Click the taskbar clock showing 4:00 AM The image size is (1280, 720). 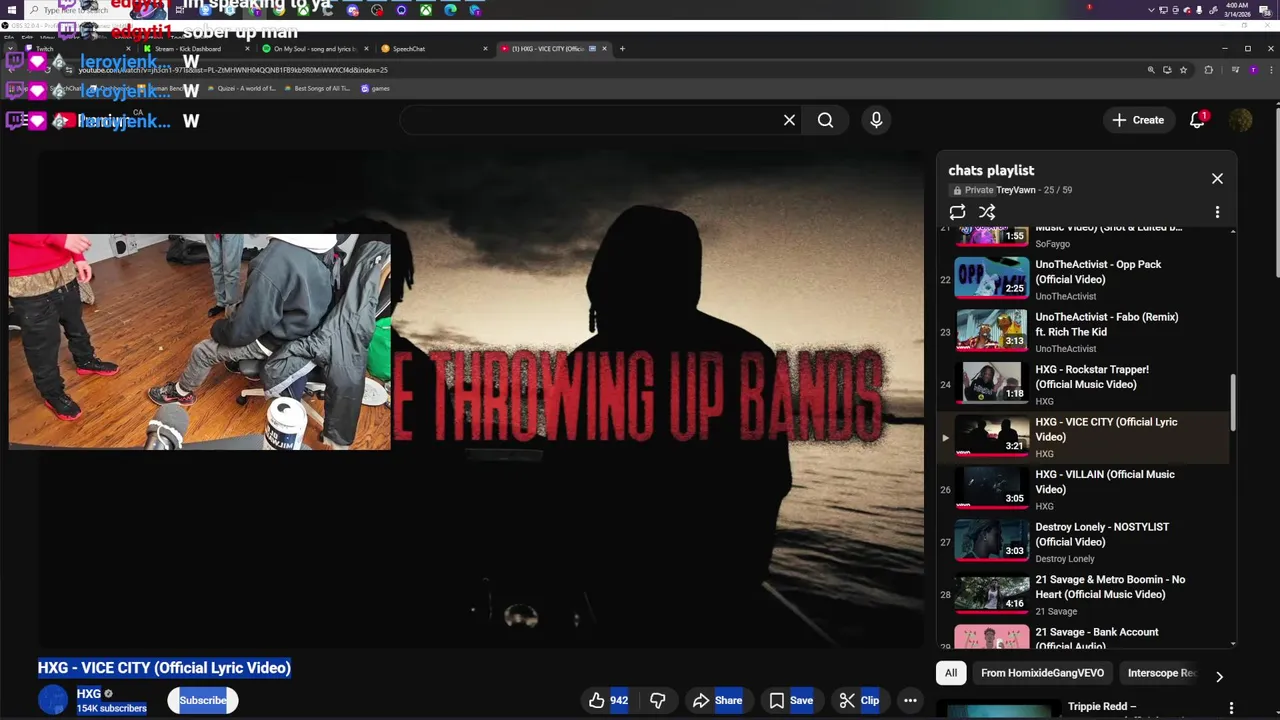click(1237, 9)
